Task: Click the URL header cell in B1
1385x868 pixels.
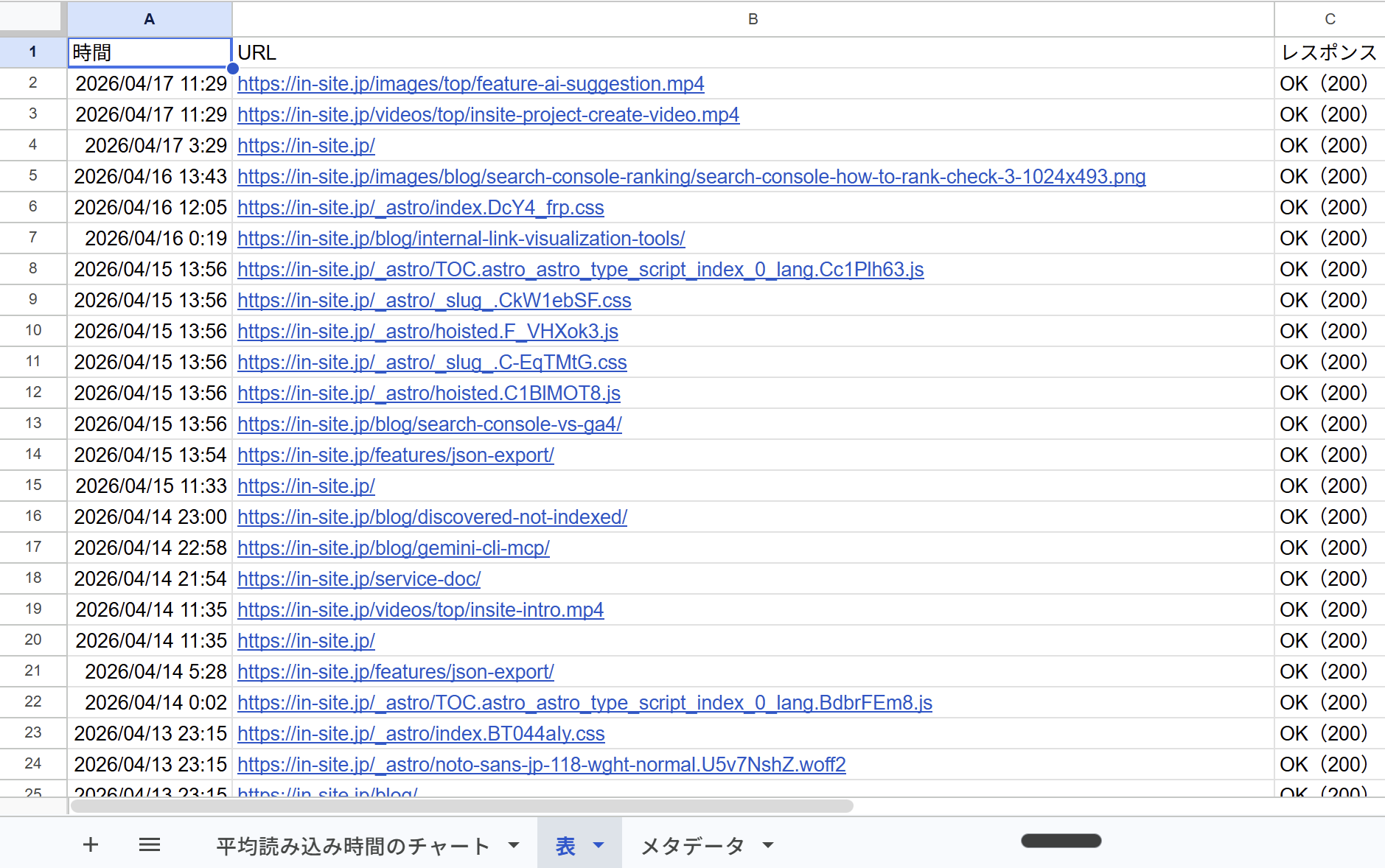Action: 753,53
